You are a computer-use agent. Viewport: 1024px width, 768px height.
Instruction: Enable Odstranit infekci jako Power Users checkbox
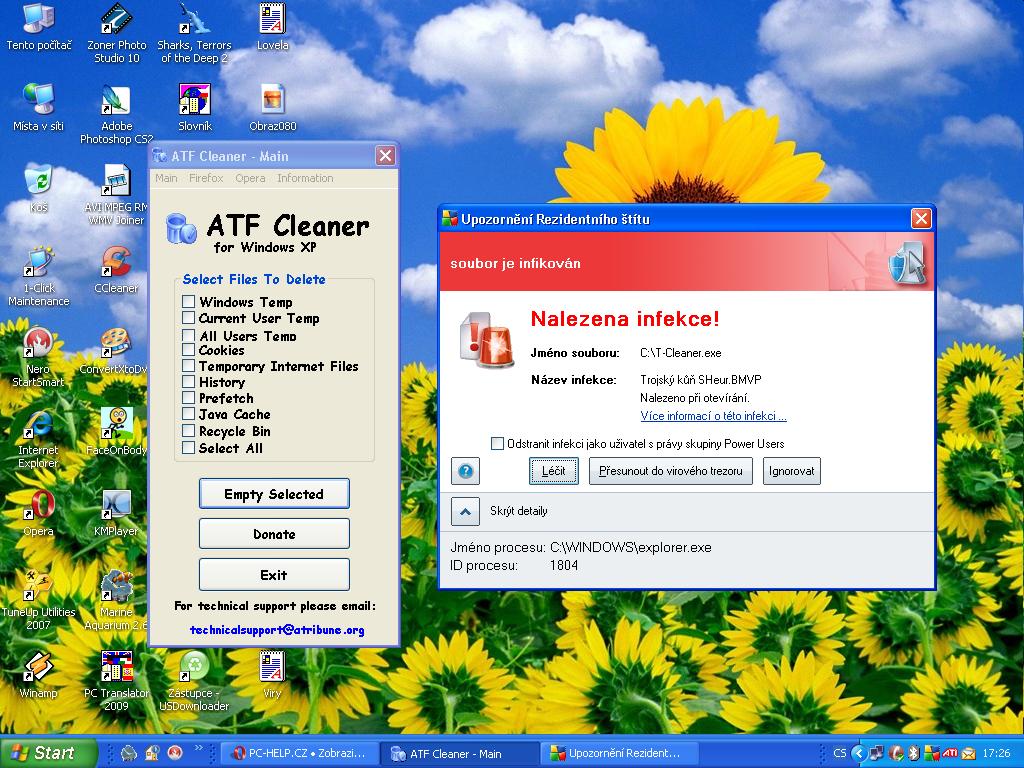[x=497, y=443]
